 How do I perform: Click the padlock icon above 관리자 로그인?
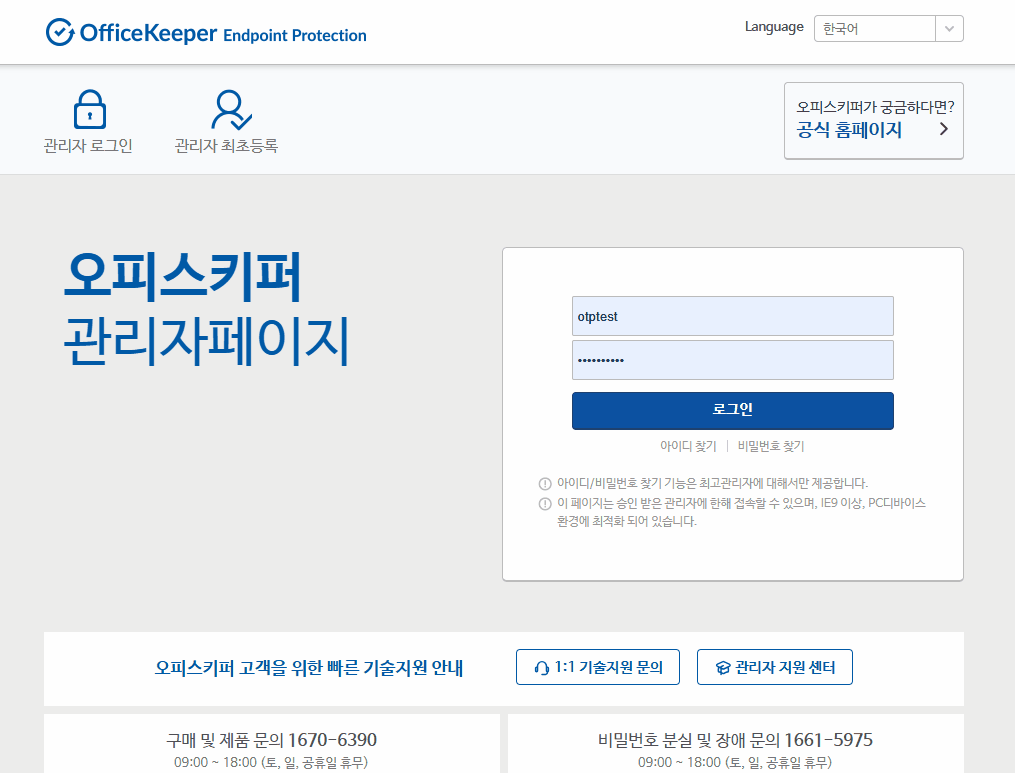(89, 110)
